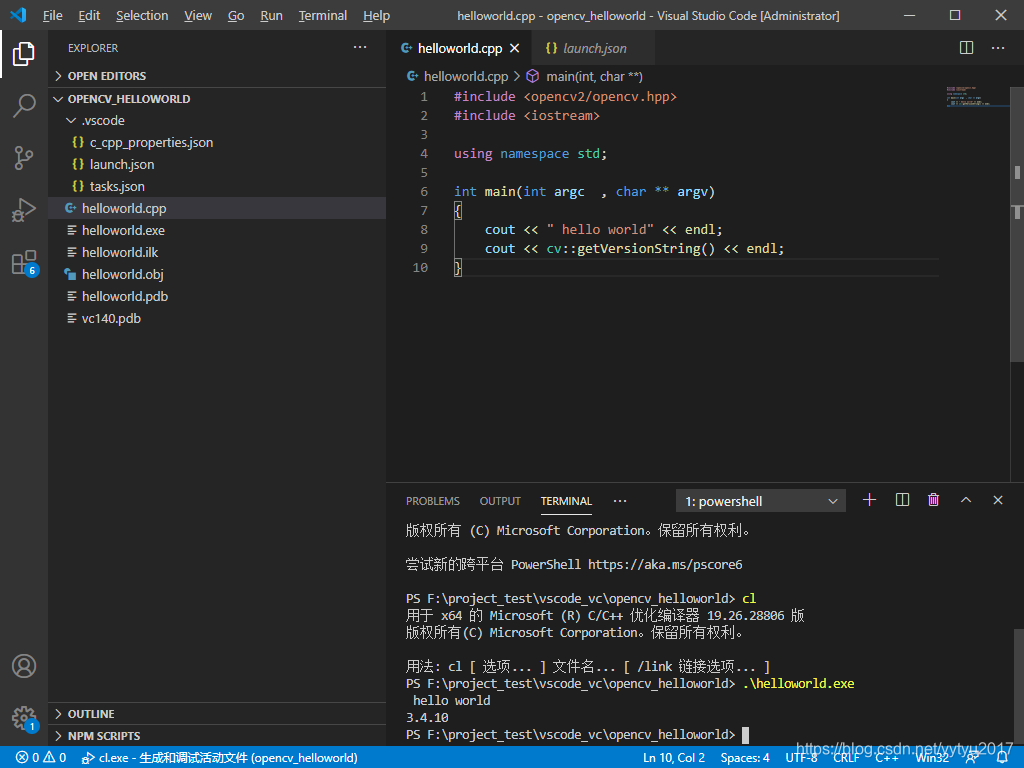
Task: Open the View menu
Action: pyautogui.click(x=198, y=15)
